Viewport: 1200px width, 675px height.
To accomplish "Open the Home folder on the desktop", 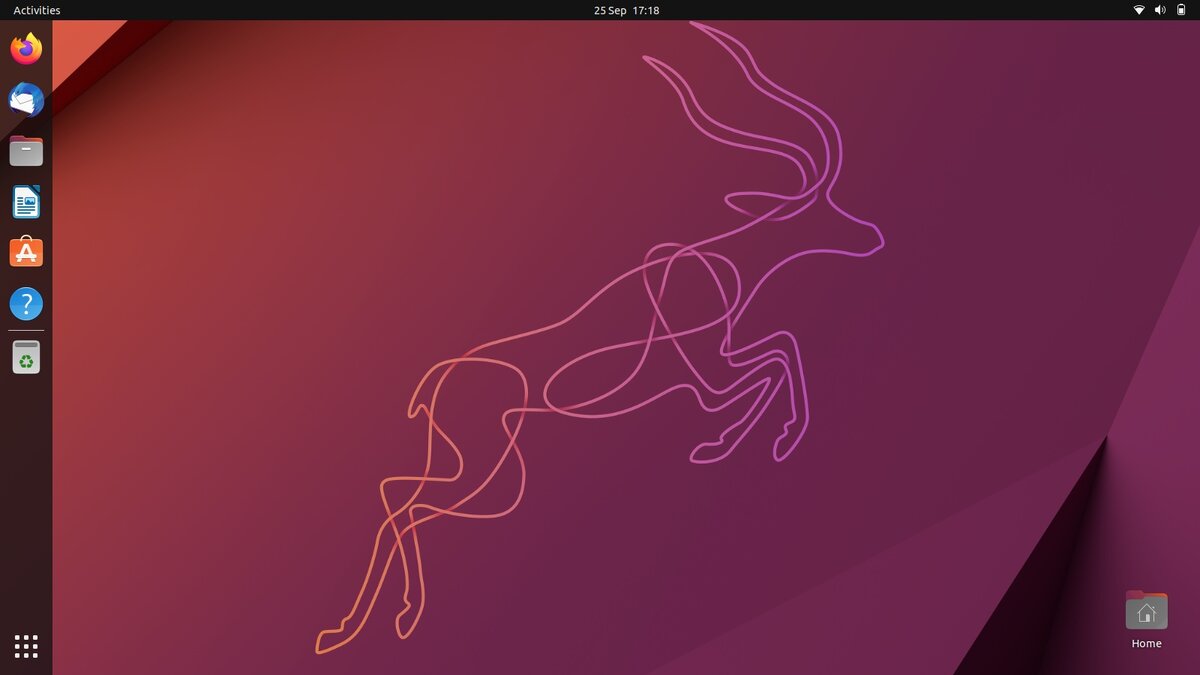I will (x=1146, y=608).
